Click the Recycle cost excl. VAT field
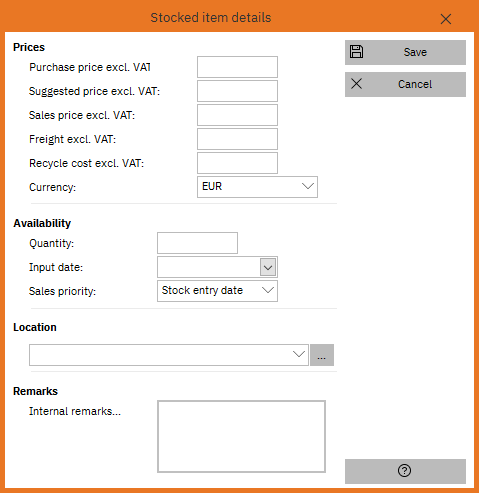 pos(237,163)
